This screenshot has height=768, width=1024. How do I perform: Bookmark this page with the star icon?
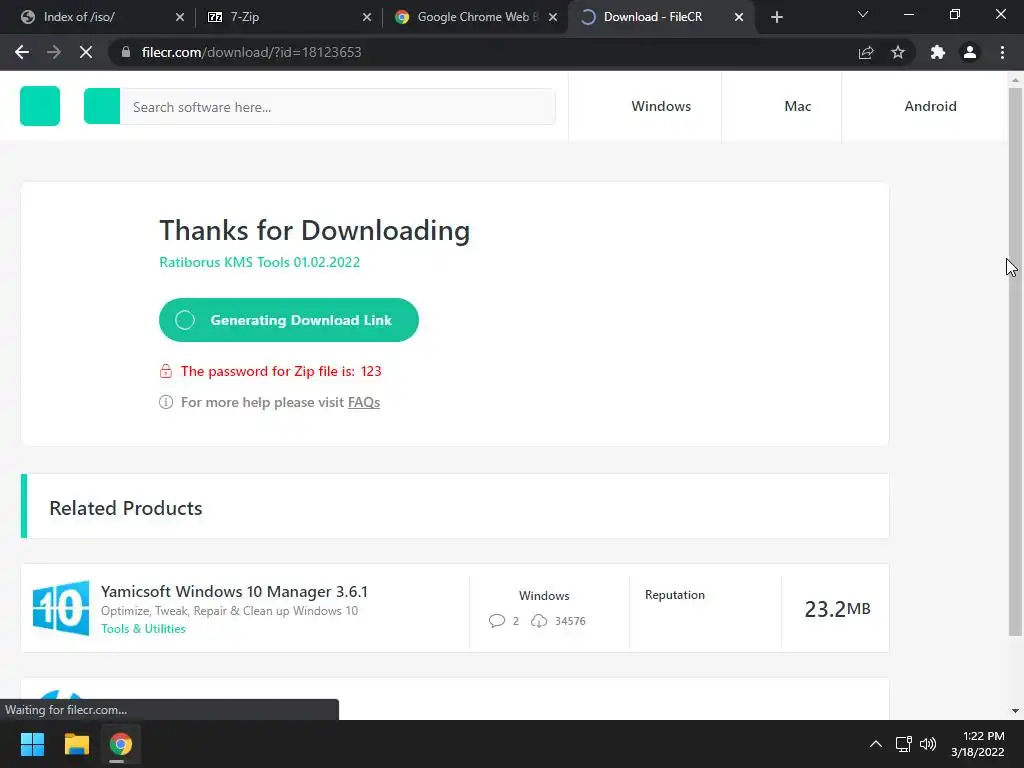click(898, 52)
